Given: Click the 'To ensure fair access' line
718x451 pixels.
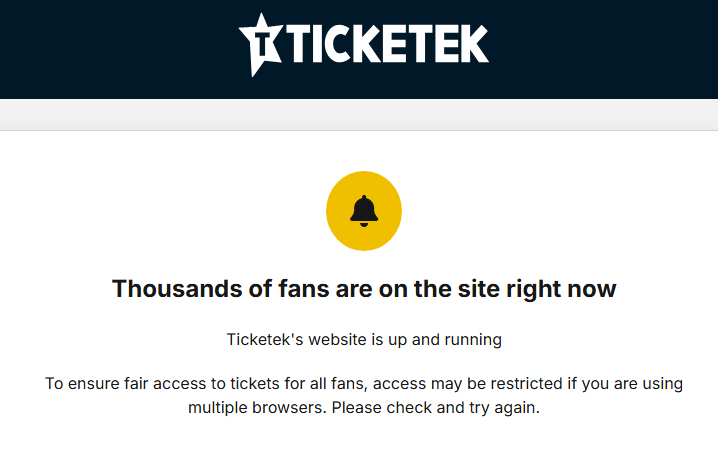Looking at the screenshot, I should [364, 383].
